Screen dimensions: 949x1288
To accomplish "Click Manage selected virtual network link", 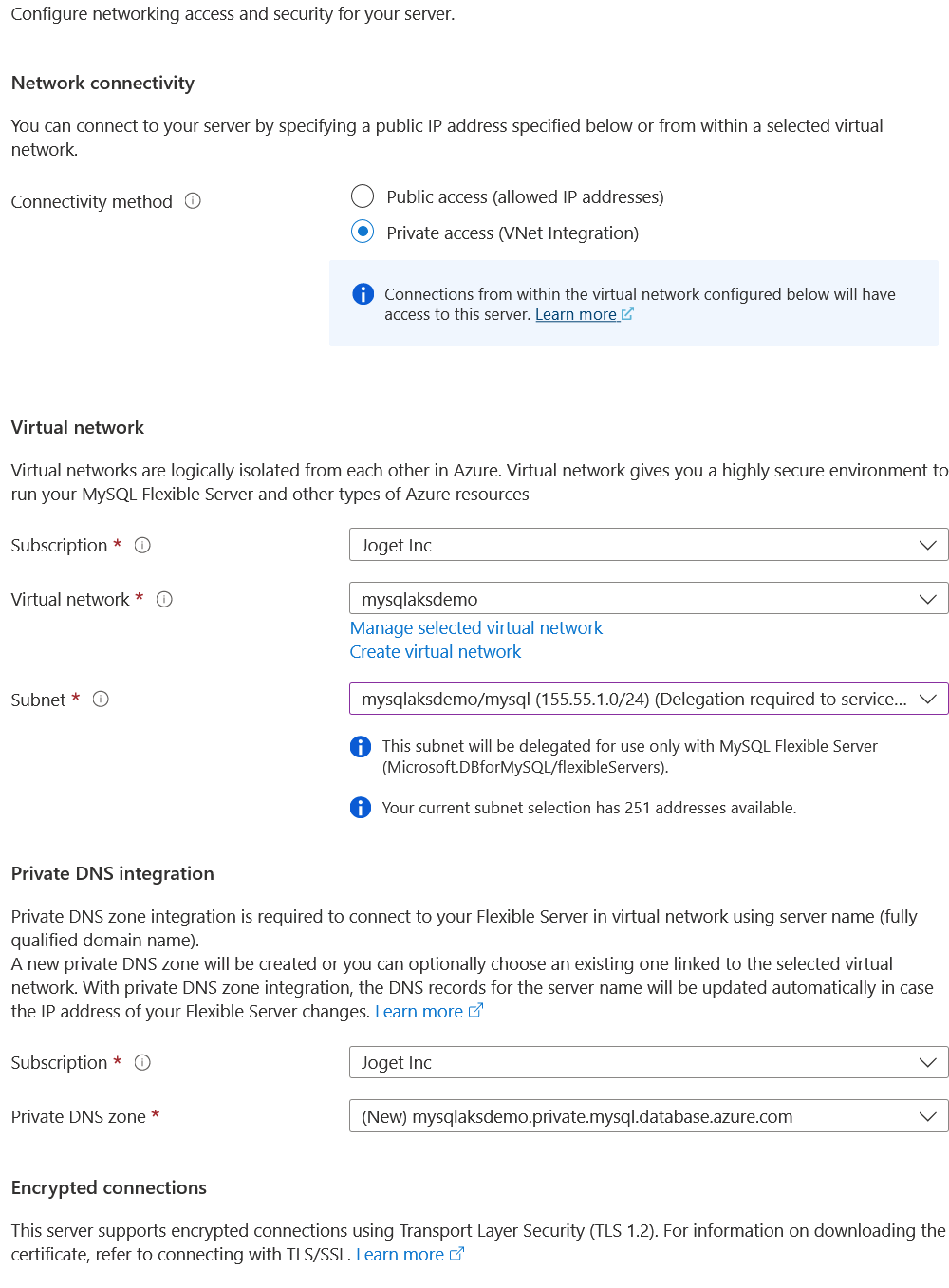I will 475,627.
